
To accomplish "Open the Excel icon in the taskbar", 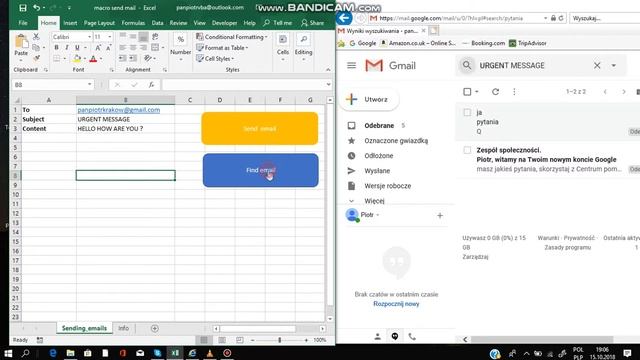I will (175, 353).
